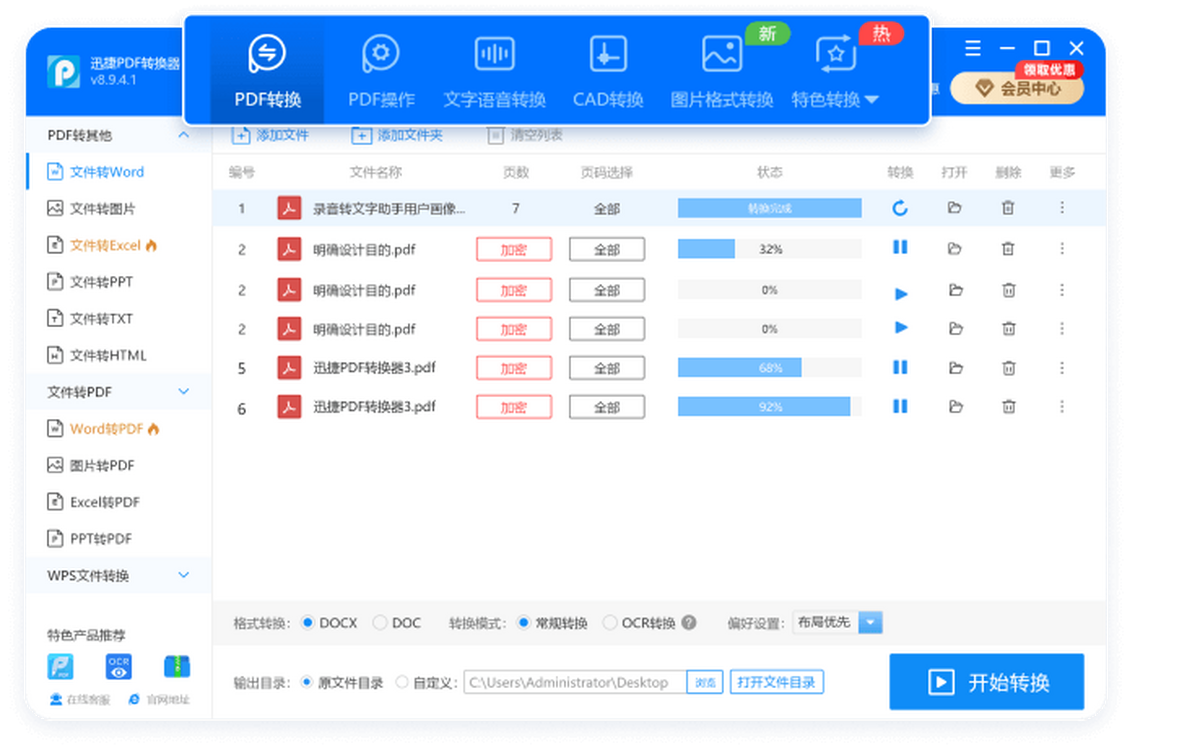Open the output folder for the completed file
The height and width of the screenshot is (751, 1200).
(954, 207)
